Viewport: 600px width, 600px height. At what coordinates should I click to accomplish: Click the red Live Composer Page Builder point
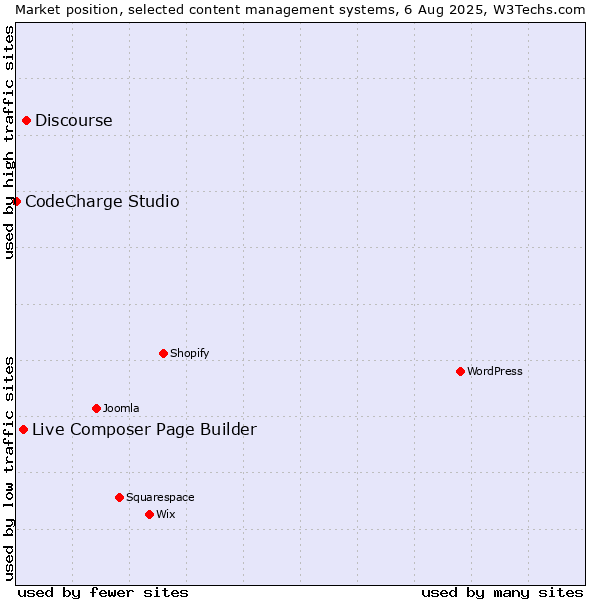coord(23,429)
